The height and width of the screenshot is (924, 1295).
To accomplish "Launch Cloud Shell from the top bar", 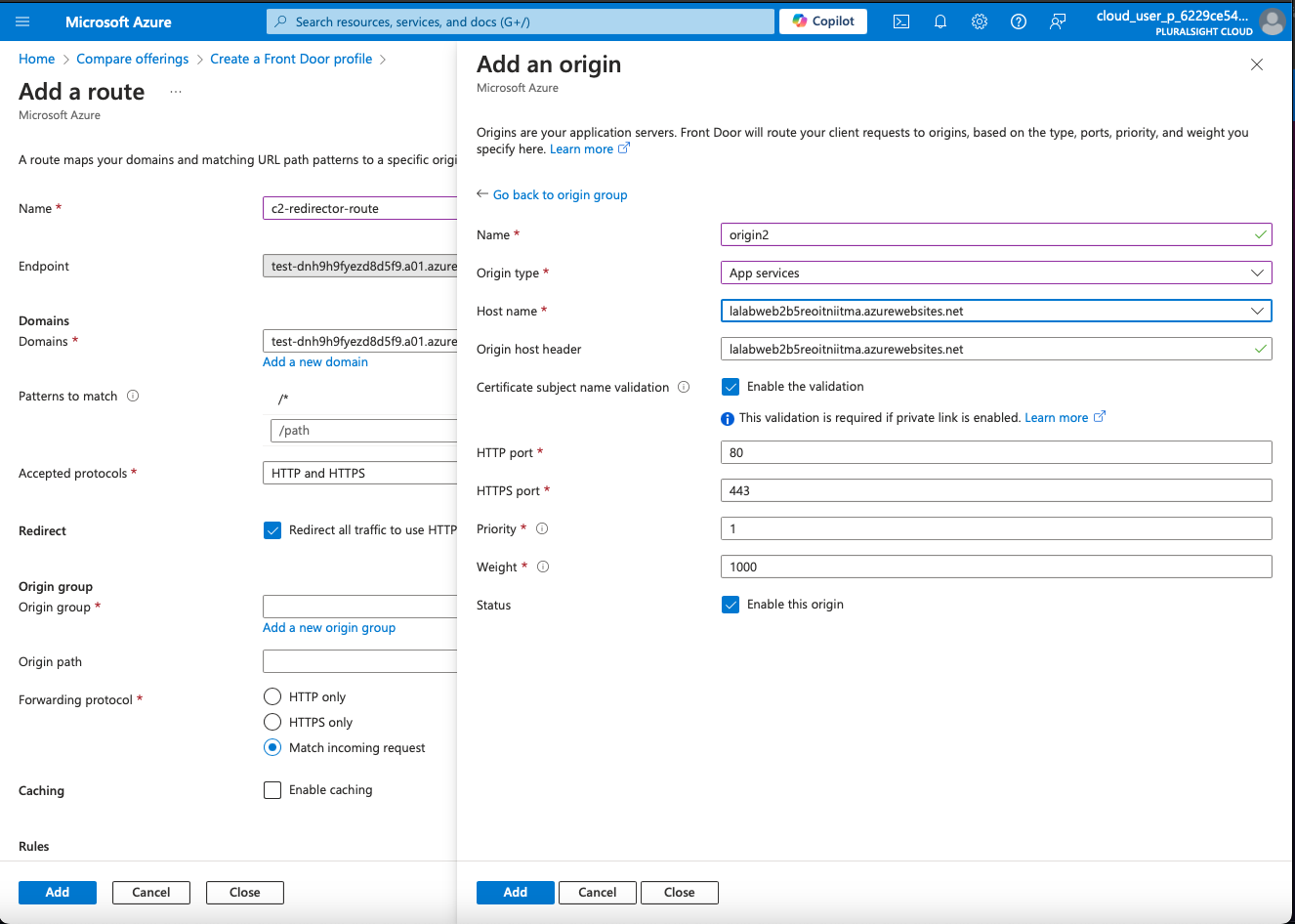I will click(x=901, y=21).
